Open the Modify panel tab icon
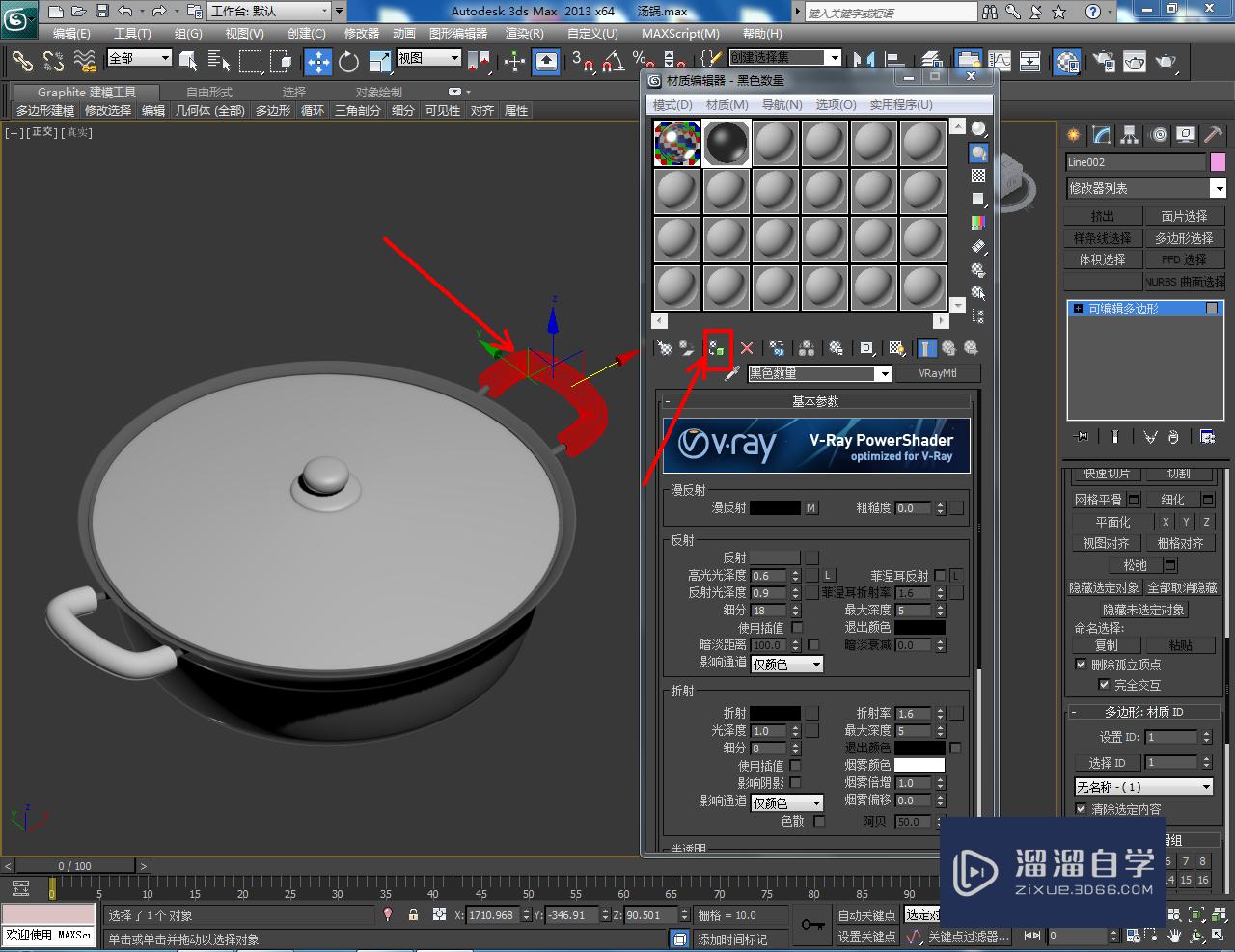1235x952 pixels. pyautogui.click(x=1101, y=135)
